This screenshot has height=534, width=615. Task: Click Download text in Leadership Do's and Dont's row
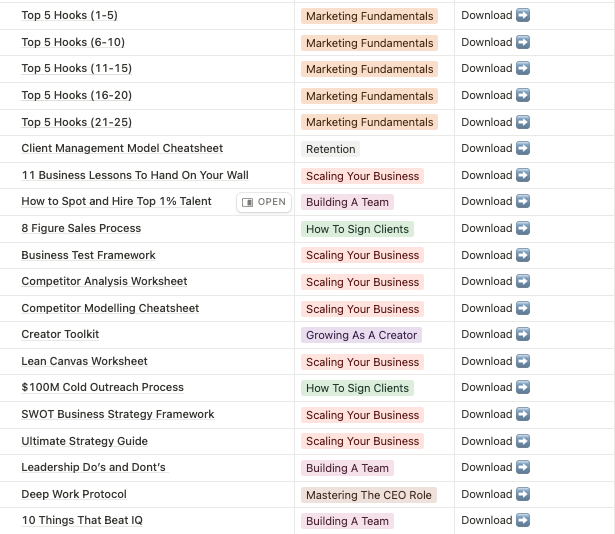pos(487,467)
